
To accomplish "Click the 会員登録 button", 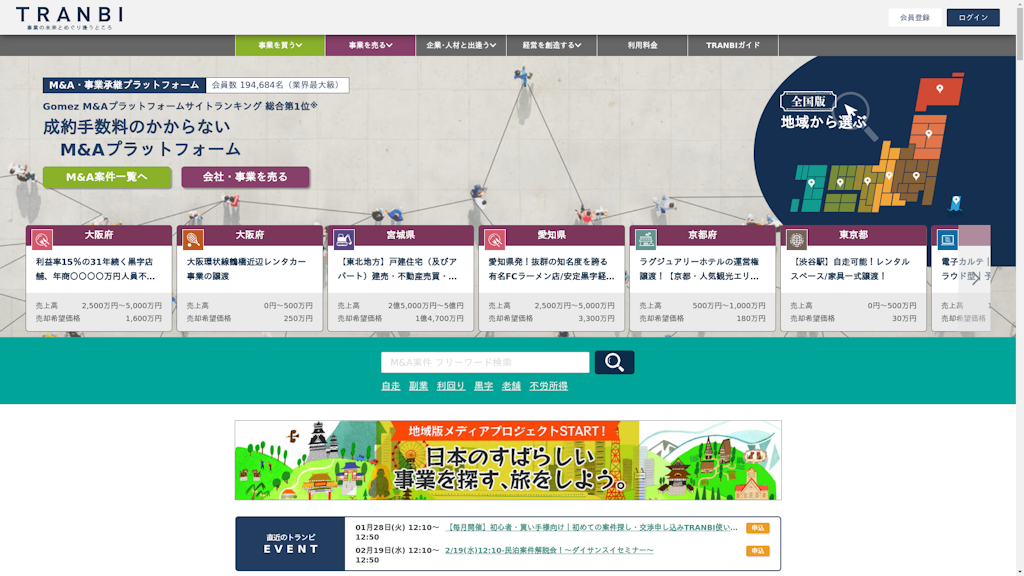I will (914, 17).
